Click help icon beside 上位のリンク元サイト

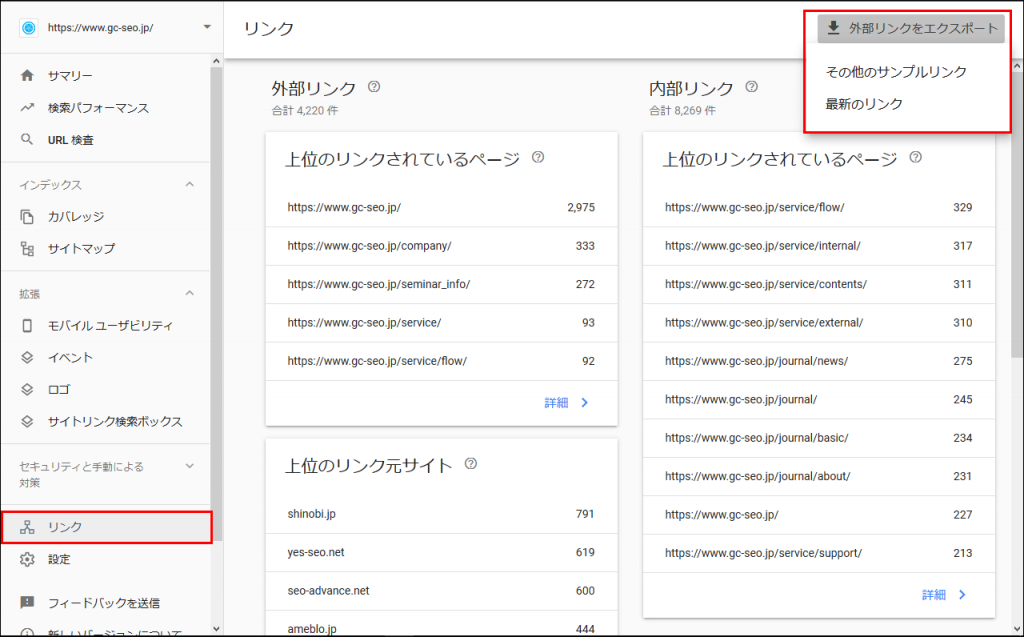[470, 463]
